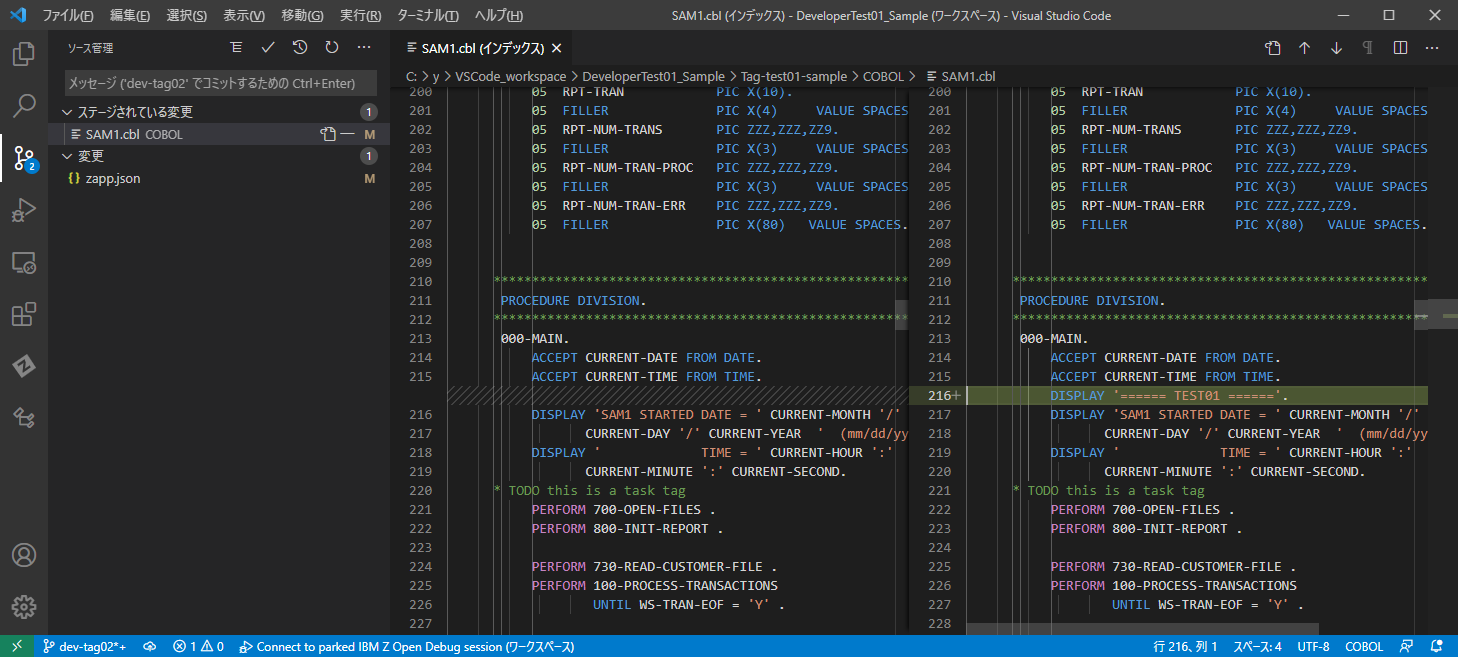
Task: Open file from the diff editor toolbar
Action: 1272,47
